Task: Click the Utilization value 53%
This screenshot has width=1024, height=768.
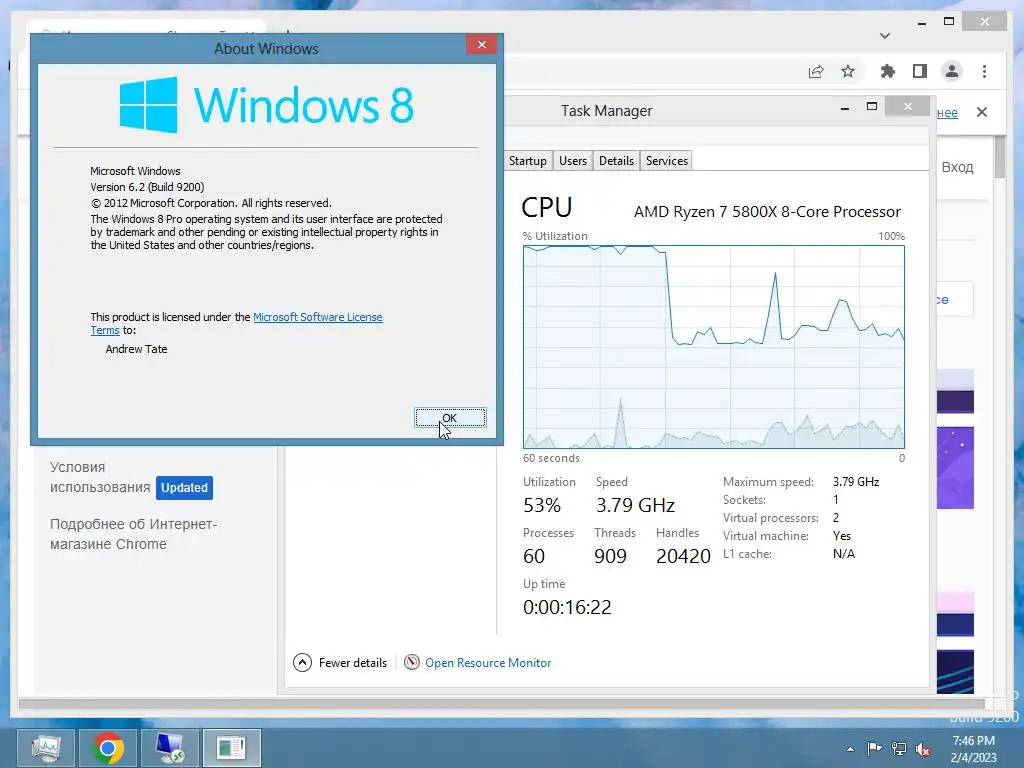Action: coord(542,505)
